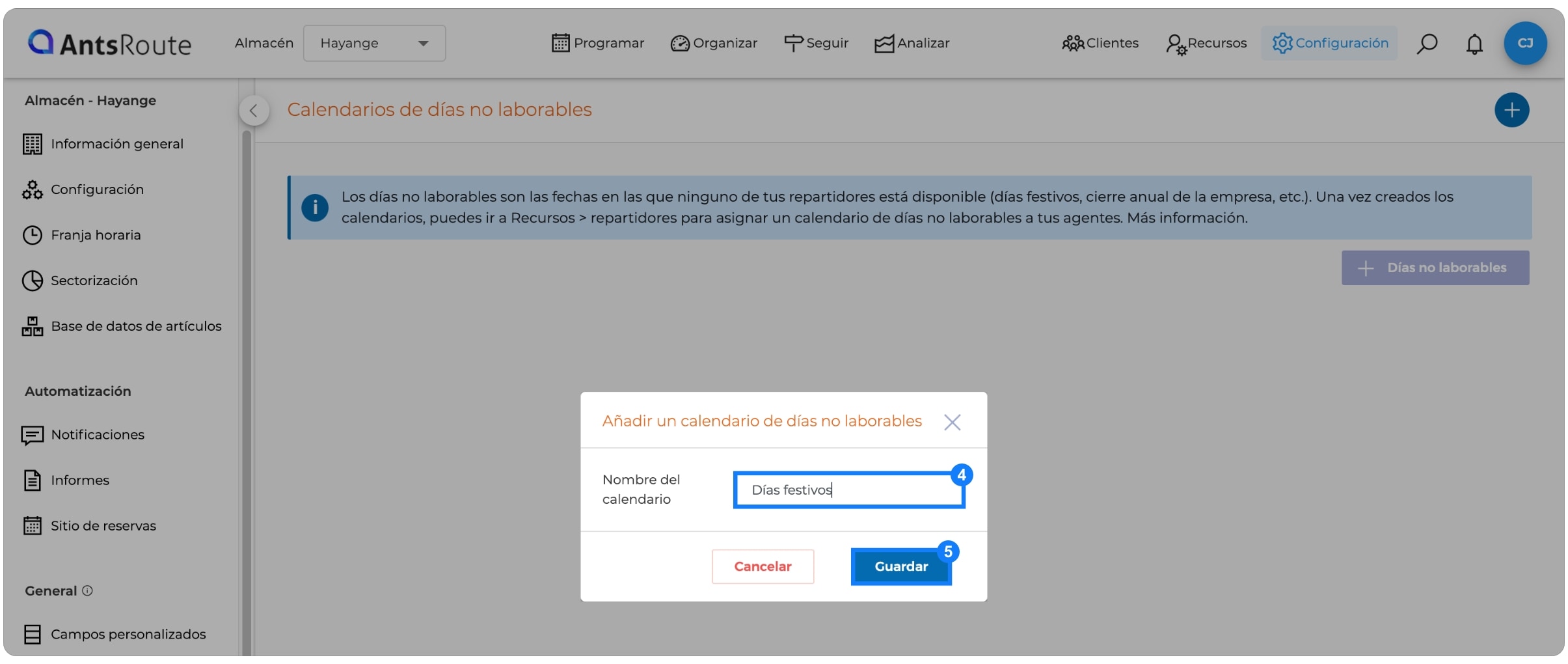Image resolution: width=1568 pixels, height=664 pixels.
Task: Click the 'Calendarios de días no laborables' heading
Action: point(439,109)
